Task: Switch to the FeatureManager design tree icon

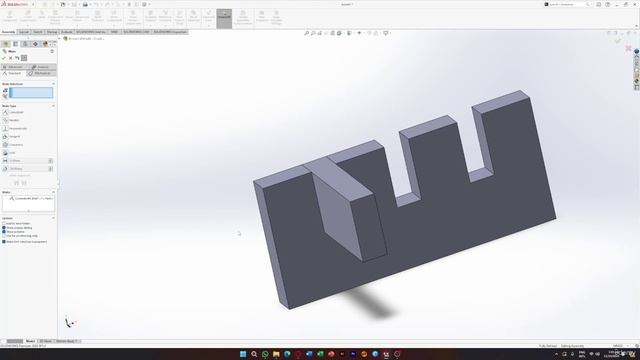Action: (5, 44)
